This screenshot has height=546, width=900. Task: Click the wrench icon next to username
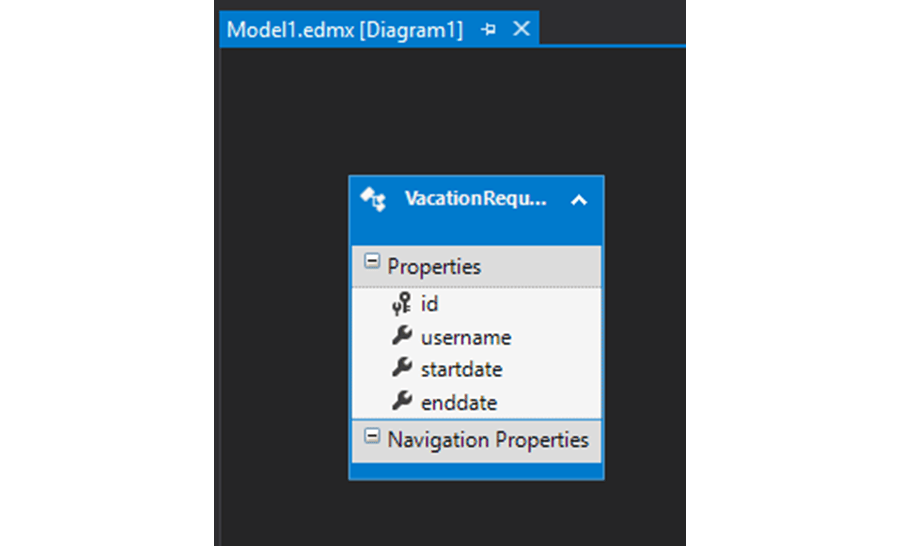[x=402, y=336]
